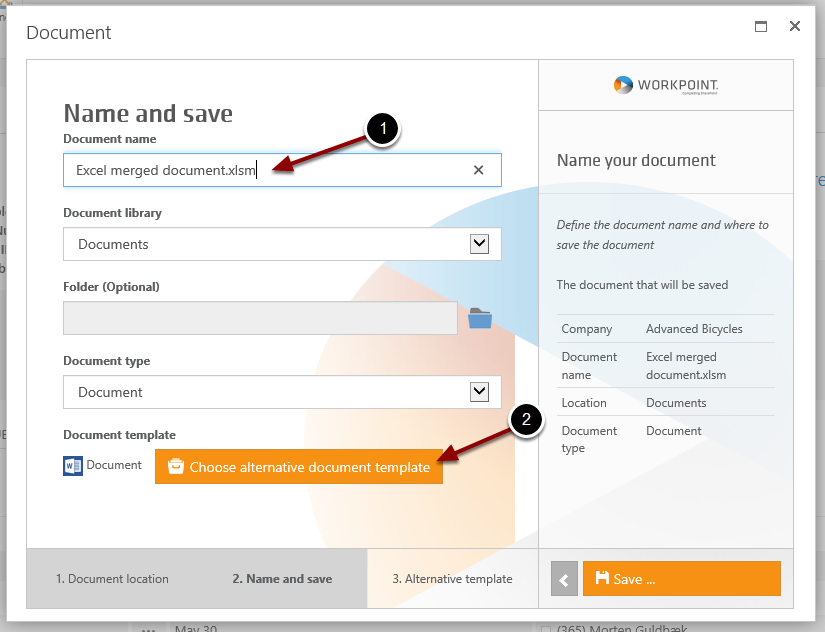
Task: Click the 'Company' row label in summary
Action: 587,329
